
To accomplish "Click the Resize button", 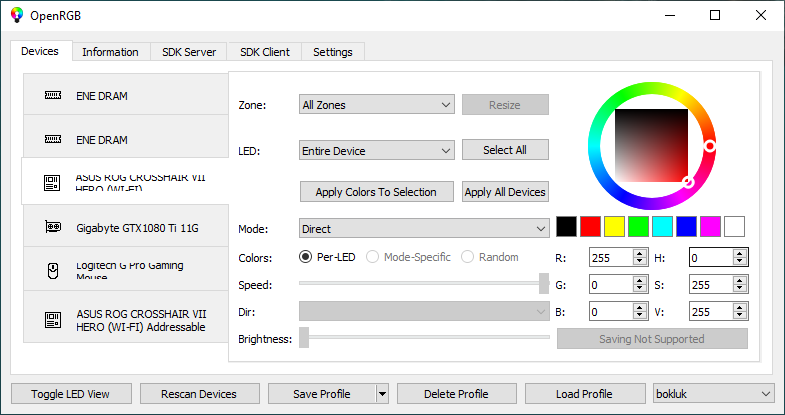I will [505, 105].
